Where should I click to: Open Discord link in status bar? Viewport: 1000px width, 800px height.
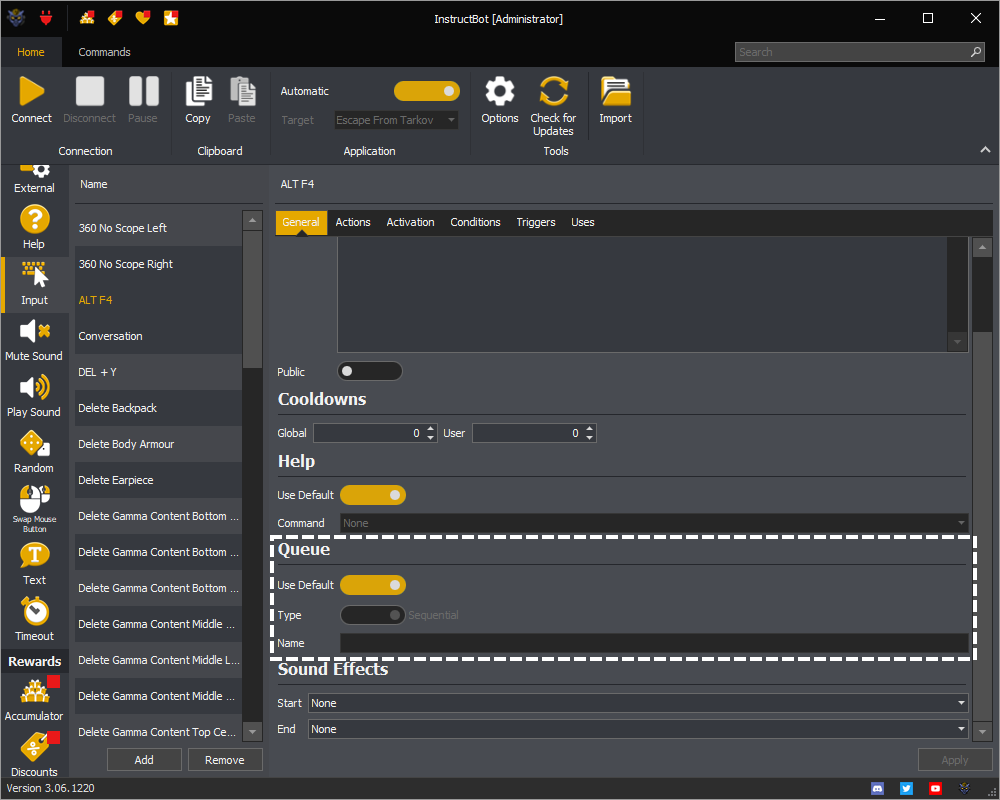click(878, 789)
